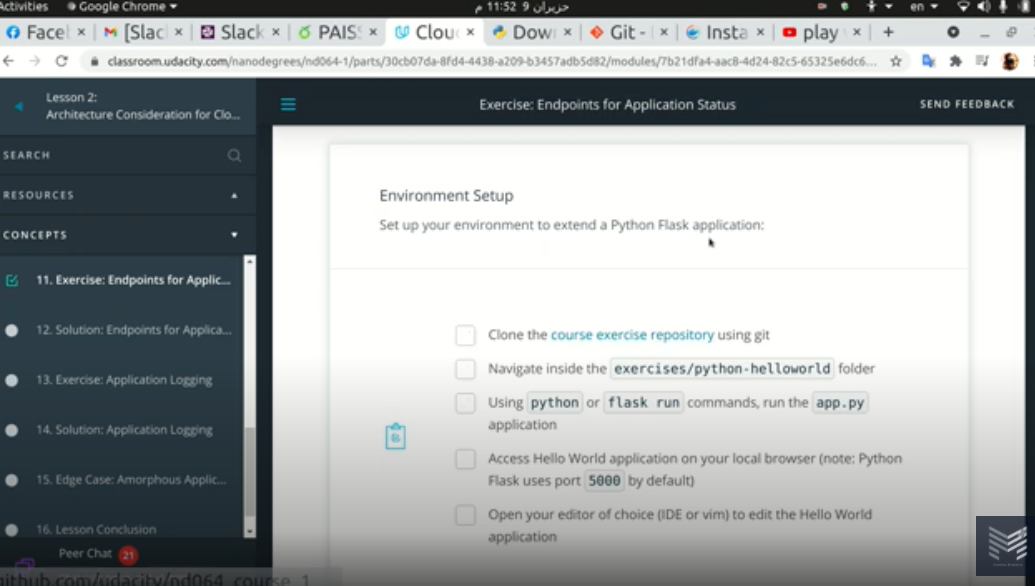The image size is (1035, 586).
Task: Click the back arrow beside Lesson 2
Action: coord(18,106)
